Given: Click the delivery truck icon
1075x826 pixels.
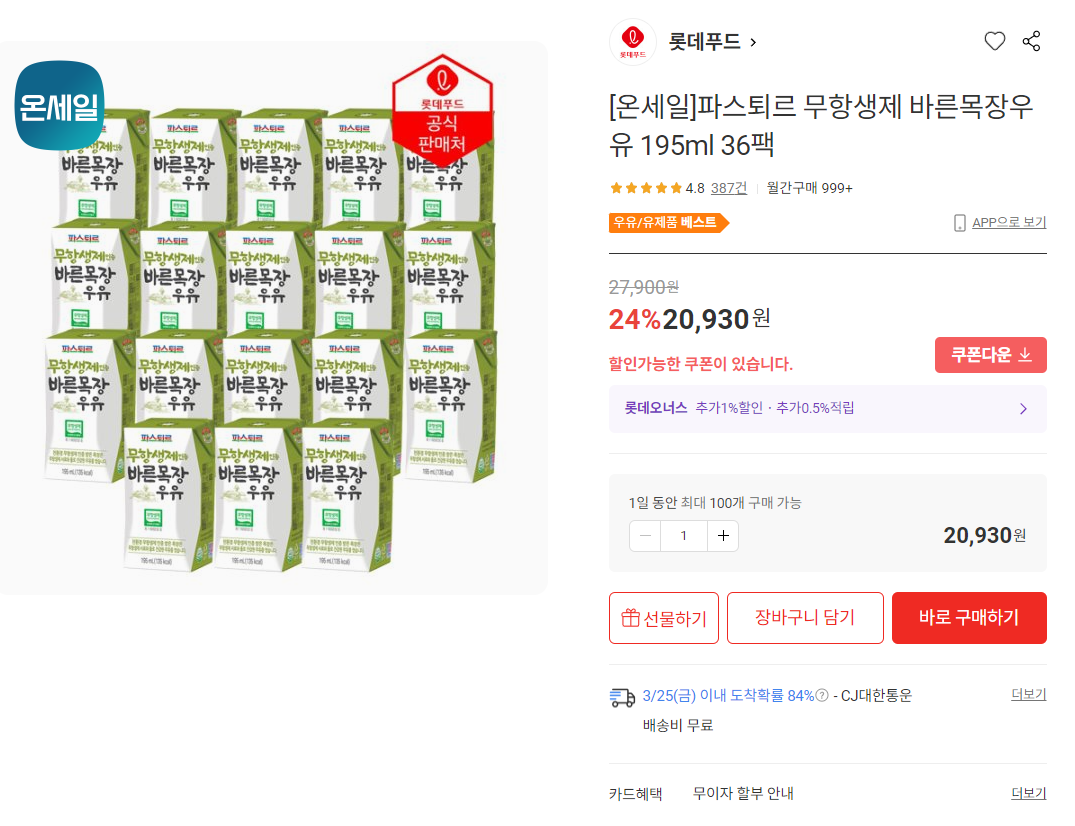Looking at the screenshot, I should (x=622, y=697).
